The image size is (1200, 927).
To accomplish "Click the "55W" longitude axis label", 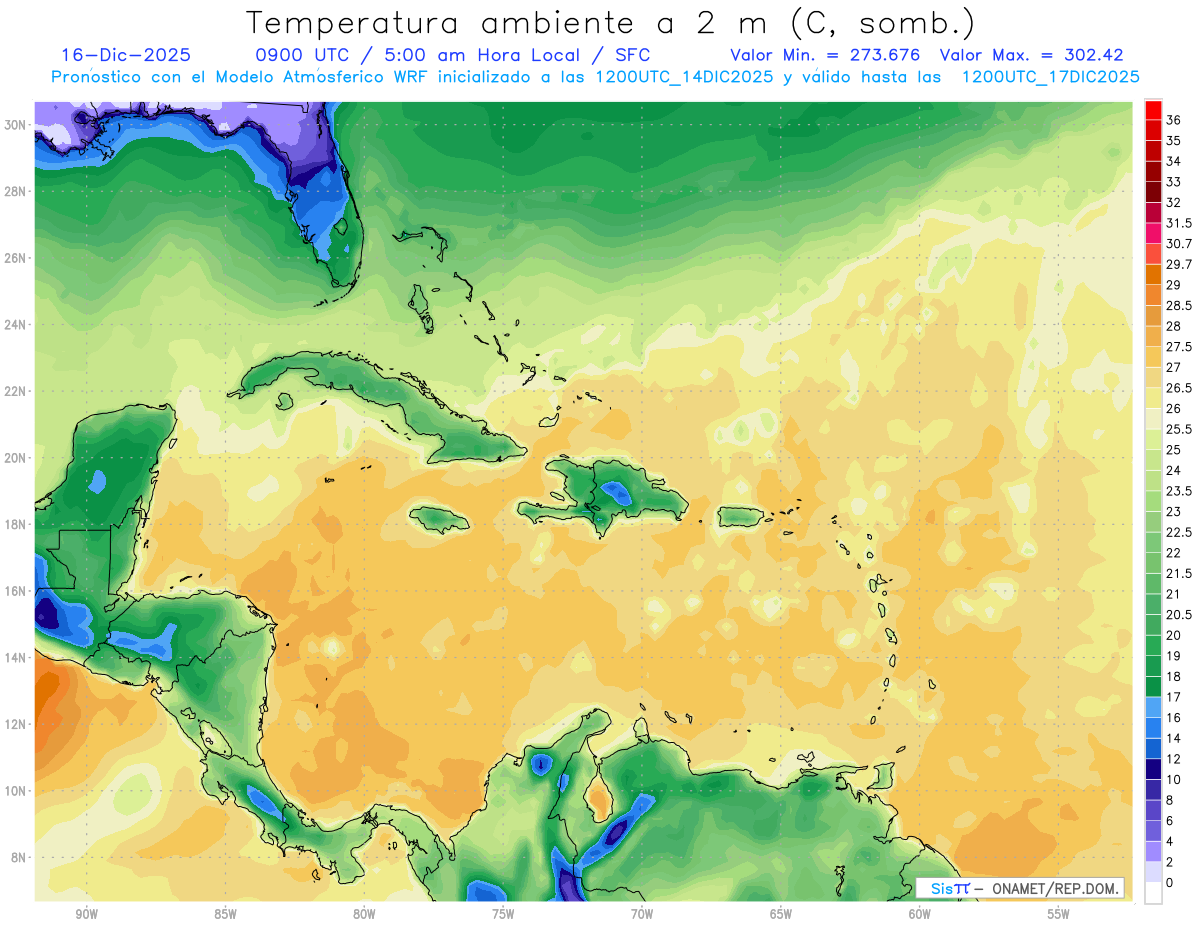I will point(1059,914).
